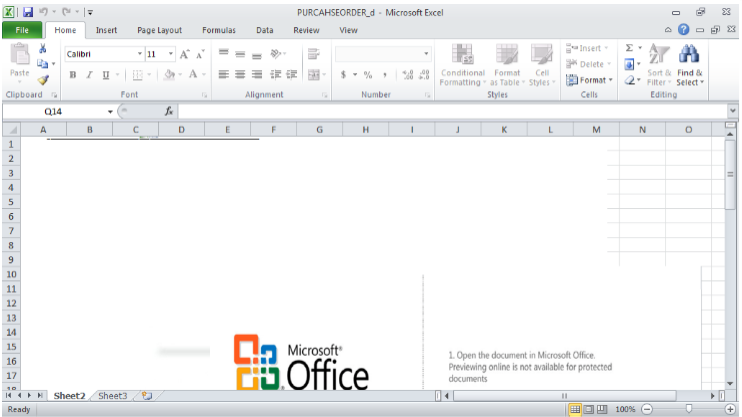Click the Accounting Number Format dollar icon
The image size is (742, 417).
(x=344, y=74)
